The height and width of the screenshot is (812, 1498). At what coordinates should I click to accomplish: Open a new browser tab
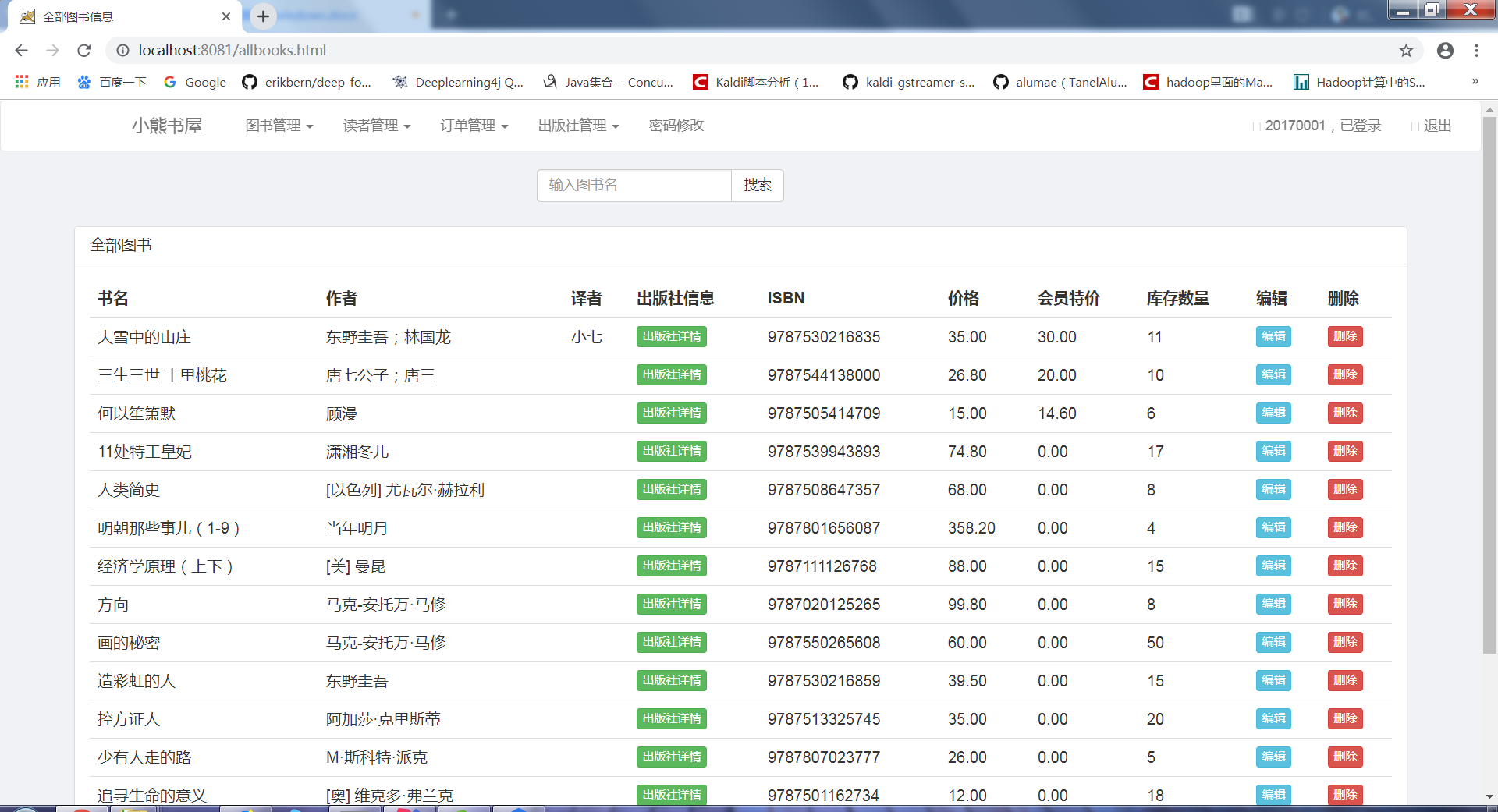264,16
